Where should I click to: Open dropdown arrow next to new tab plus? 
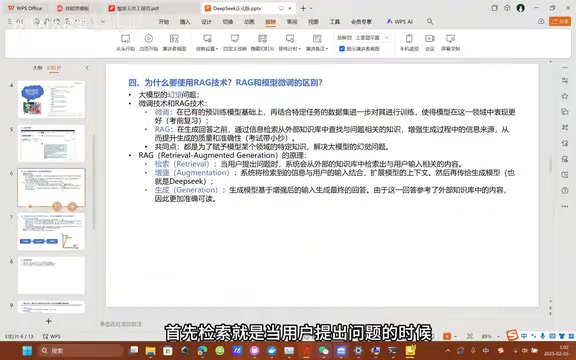[311, 8]
